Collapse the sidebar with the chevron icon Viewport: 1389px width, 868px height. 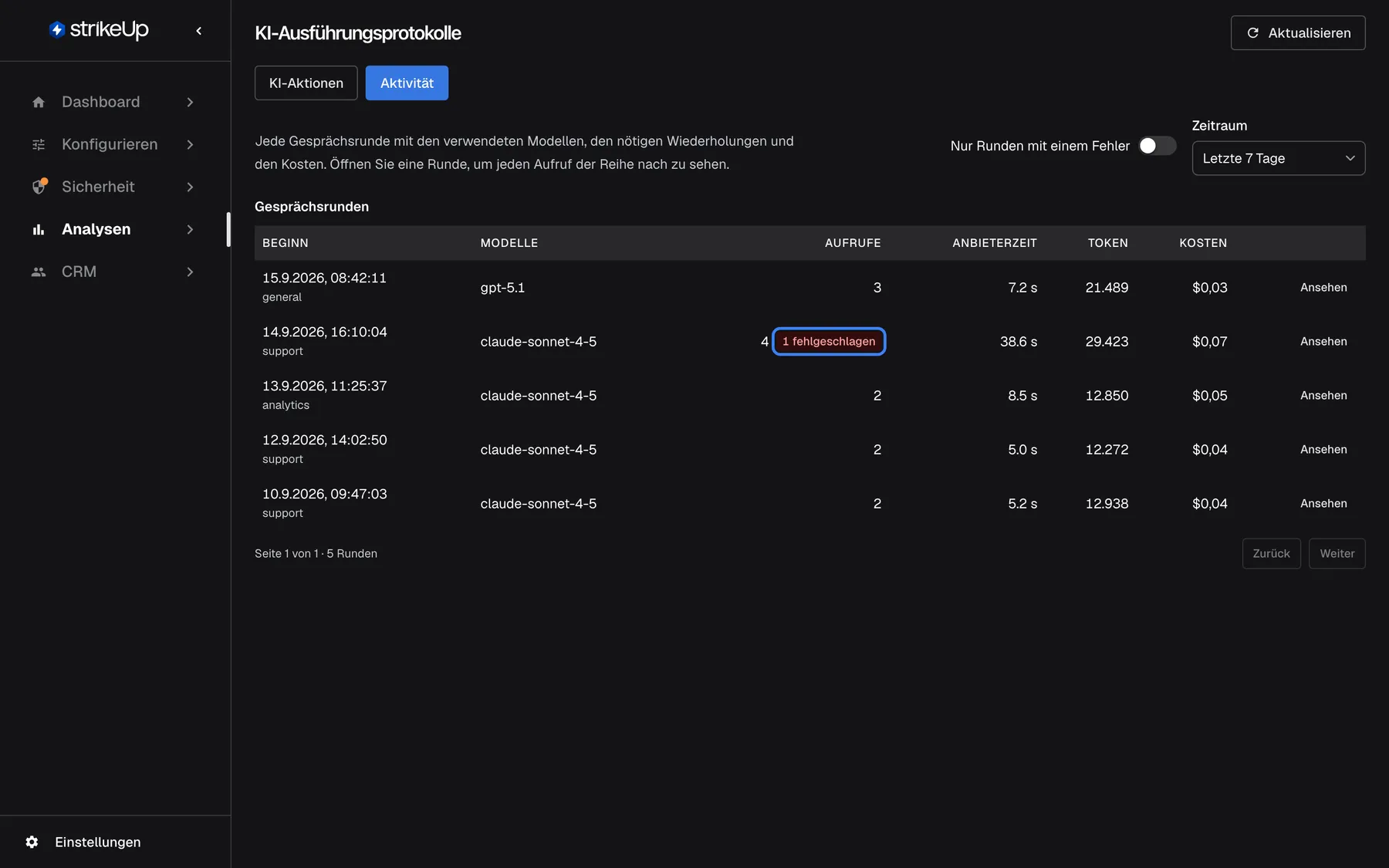[199, 31]
